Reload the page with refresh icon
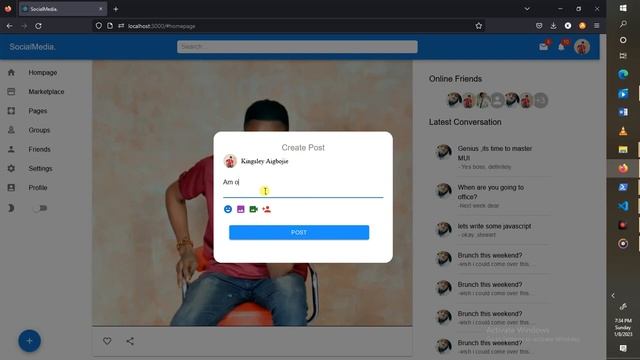 point(38,26)
